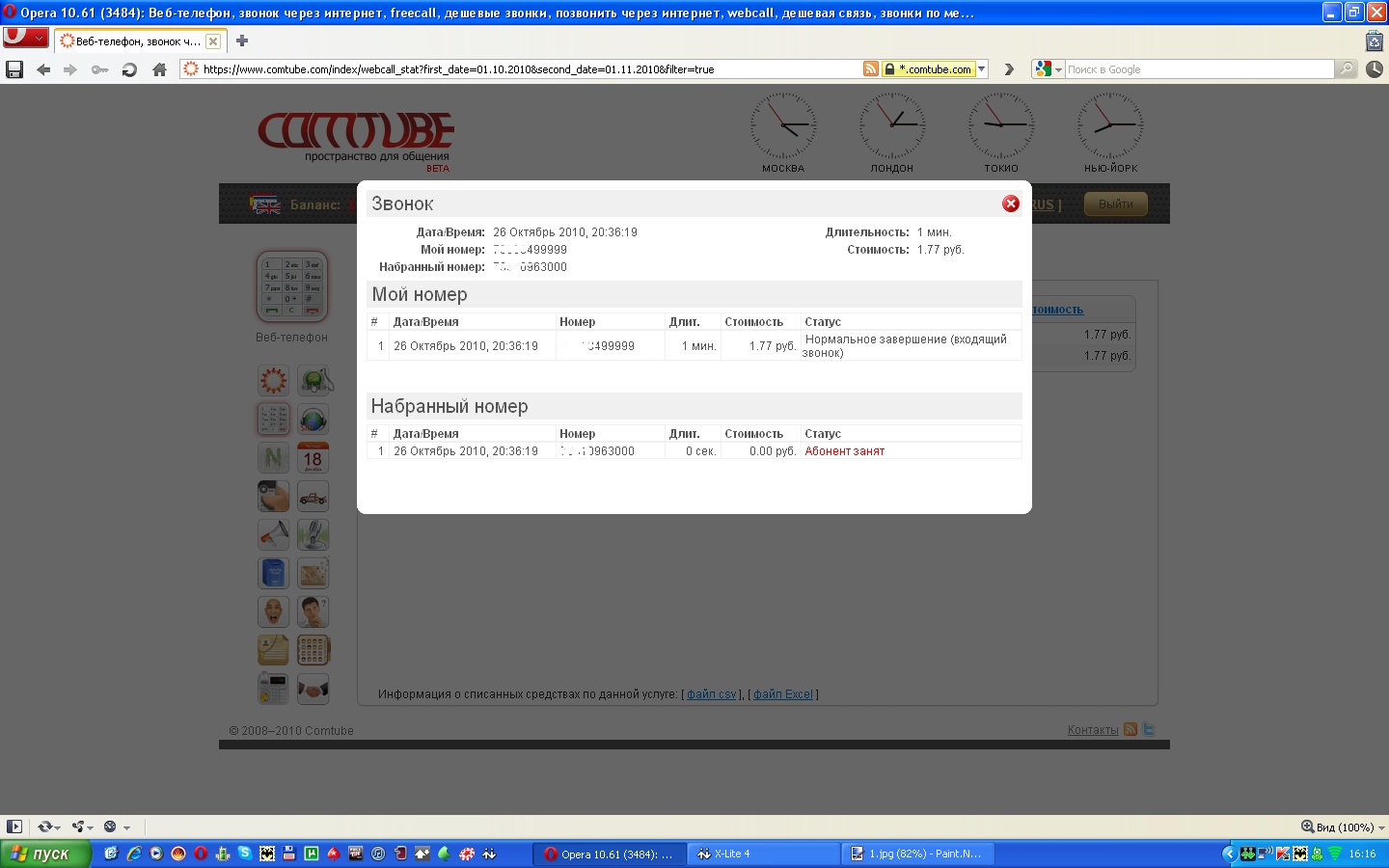The width and height of the screenshot is (1389, 868).
Task: Launch Internet Explorer from quick launch
Action: 134,854
